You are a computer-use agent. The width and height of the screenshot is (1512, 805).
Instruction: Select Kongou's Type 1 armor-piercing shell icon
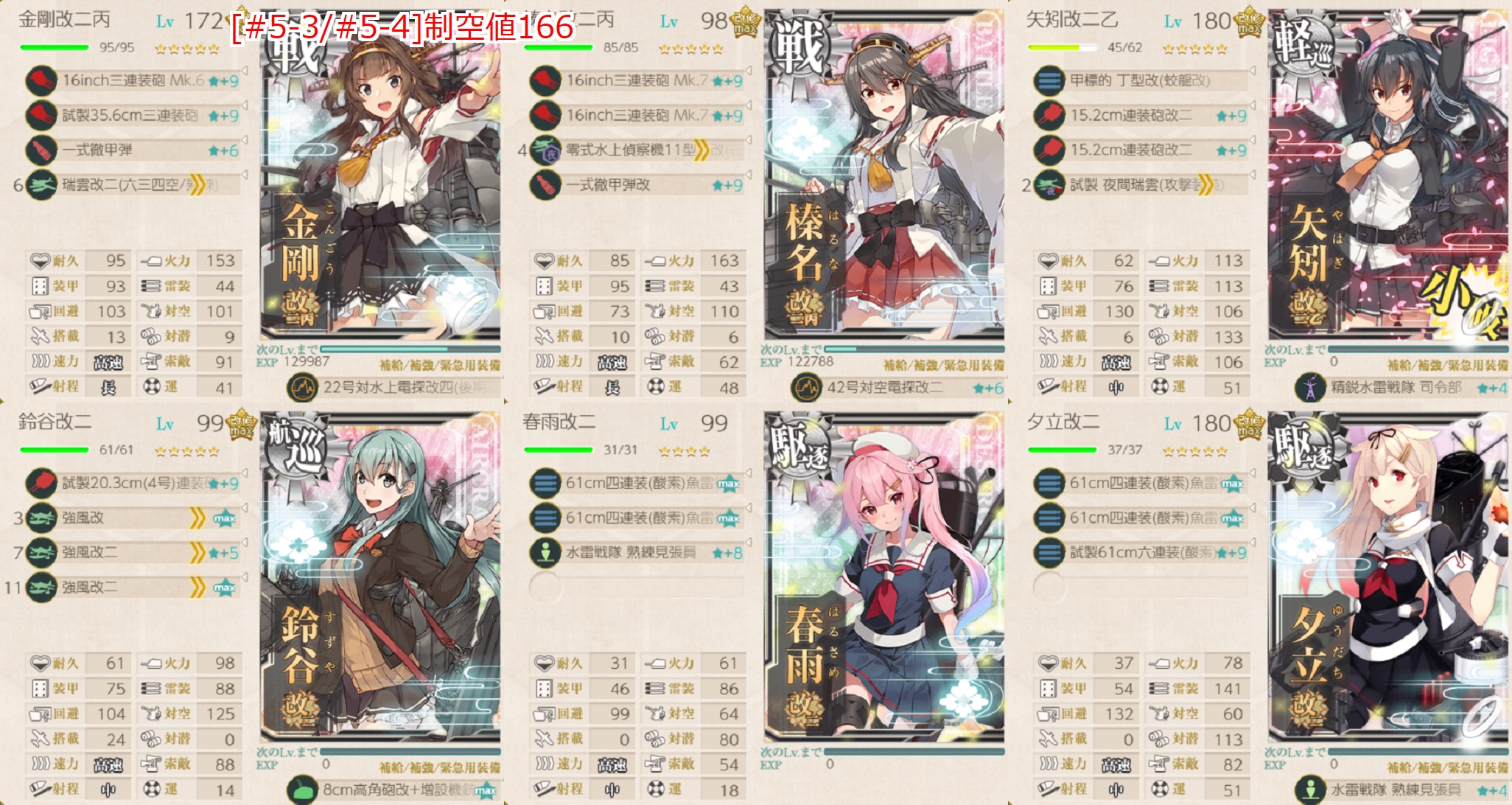41,150
